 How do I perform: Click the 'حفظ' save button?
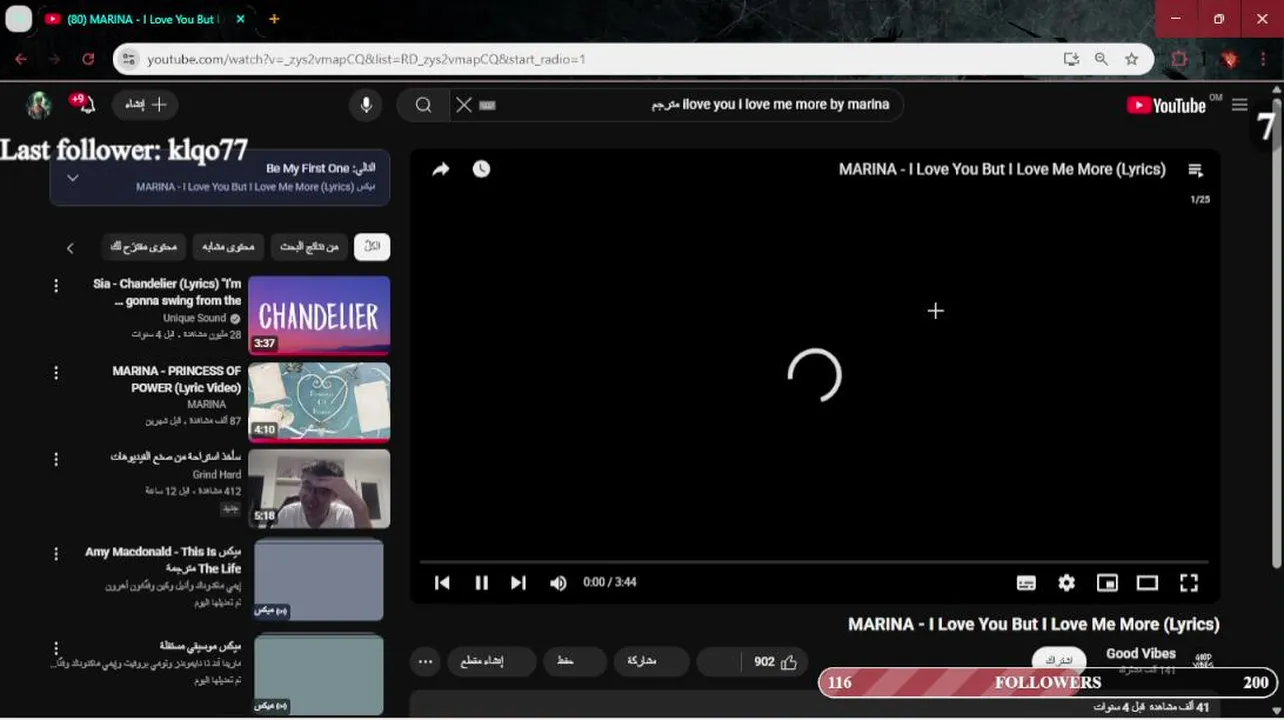(x=575, y=662)
